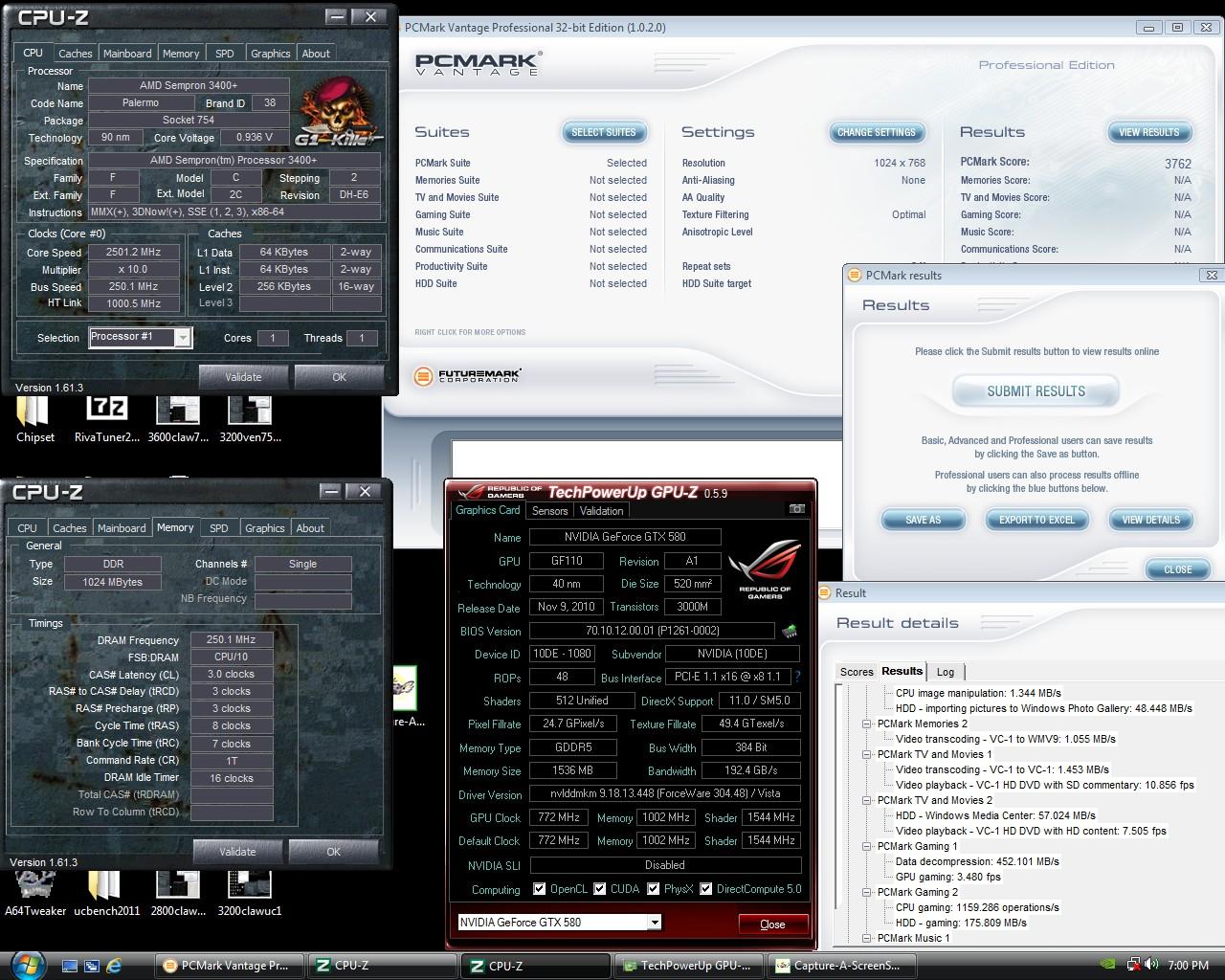The height and width of the screenshot is (980, 1225).
Task: Open the Windows Start orb
Action: (27, 964)
